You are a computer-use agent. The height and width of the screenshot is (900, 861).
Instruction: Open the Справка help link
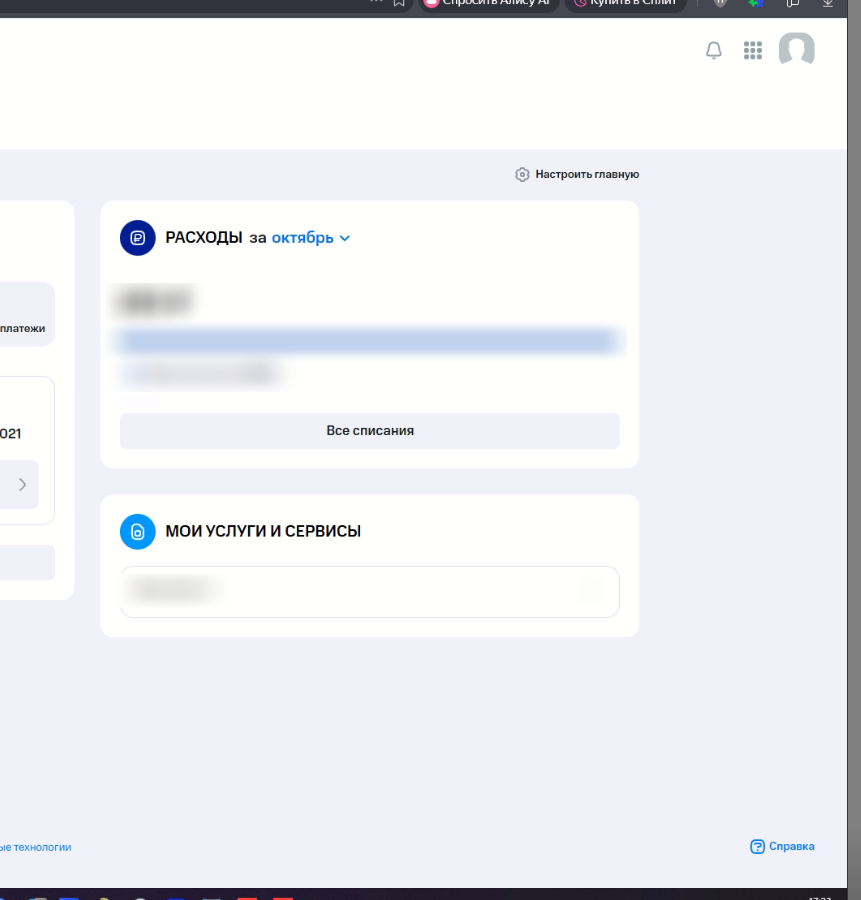coord(782,846)
